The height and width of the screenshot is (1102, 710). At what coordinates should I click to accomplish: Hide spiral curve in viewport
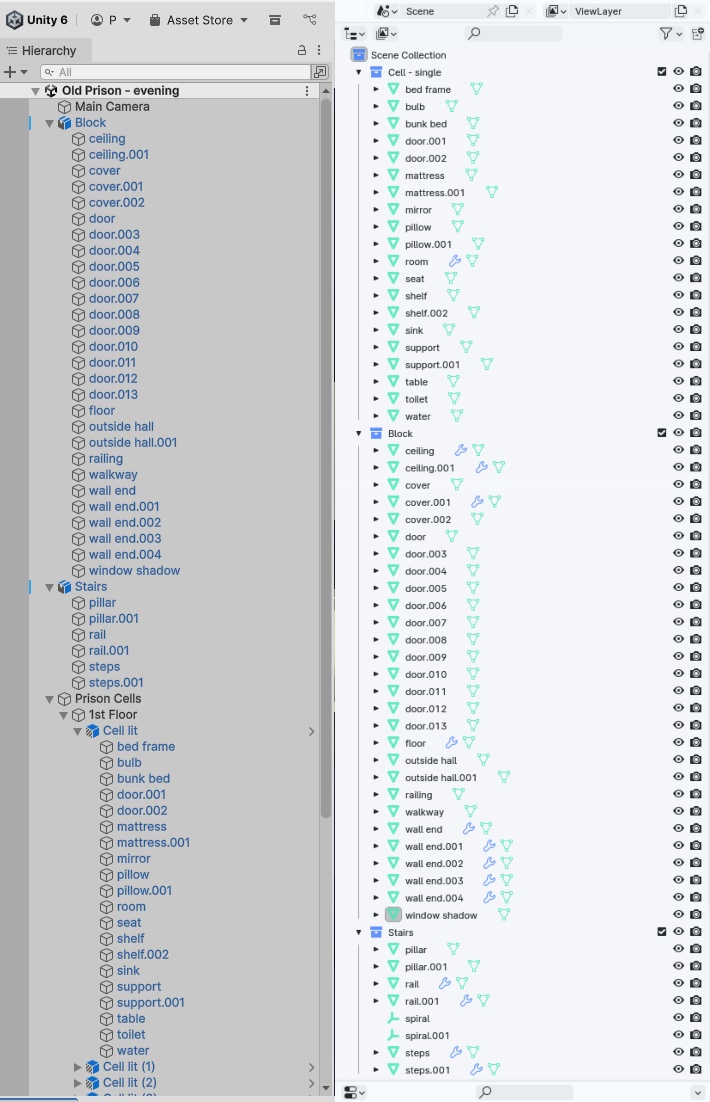pos(678,1018)
